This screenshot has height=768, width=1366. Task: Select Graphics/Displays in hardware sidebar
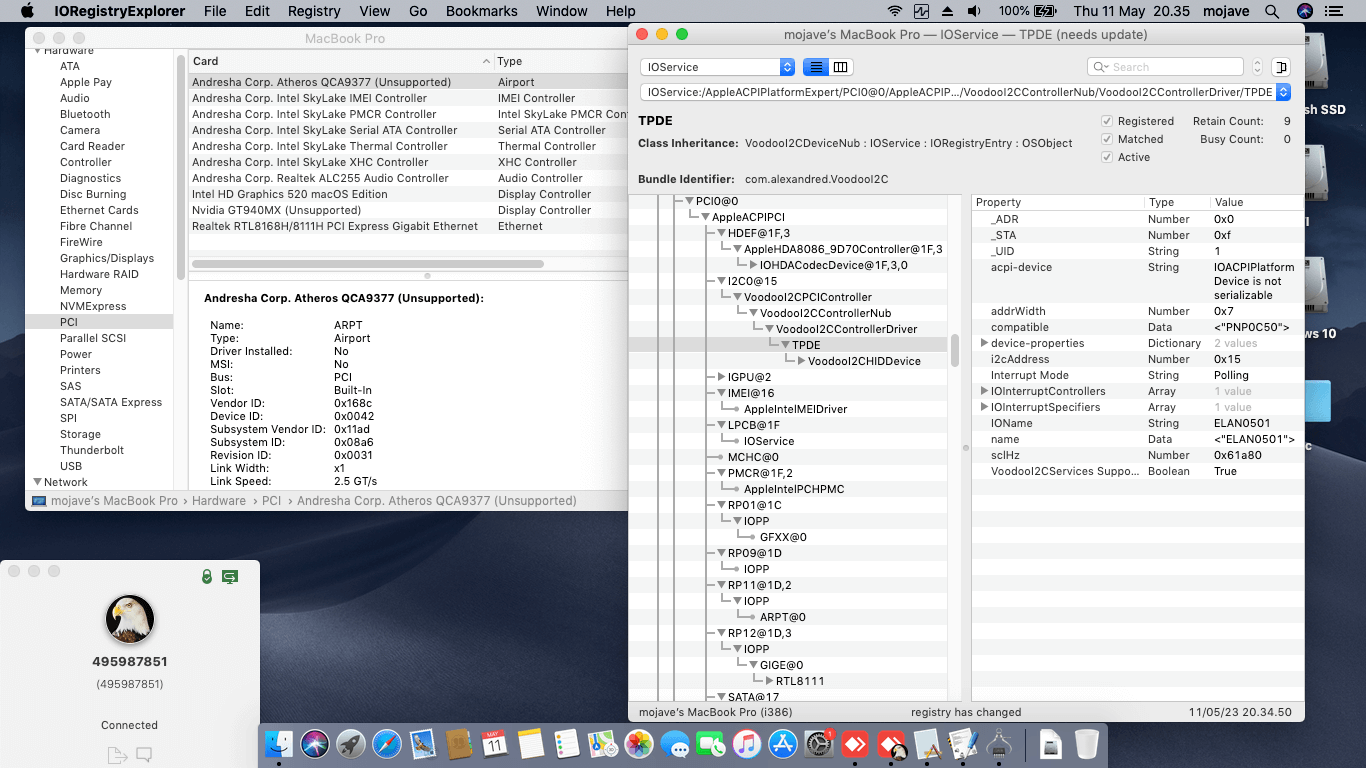[107, 258]
